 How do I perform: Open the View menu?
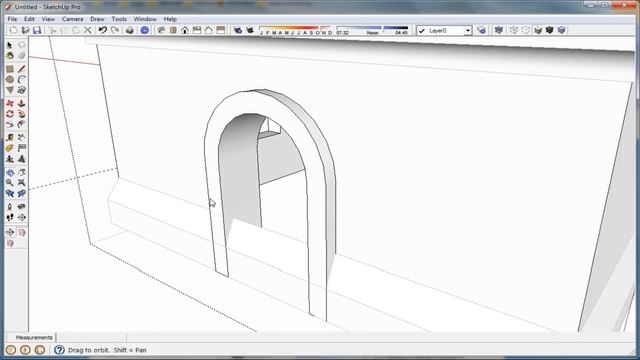[x=48, y=19]
